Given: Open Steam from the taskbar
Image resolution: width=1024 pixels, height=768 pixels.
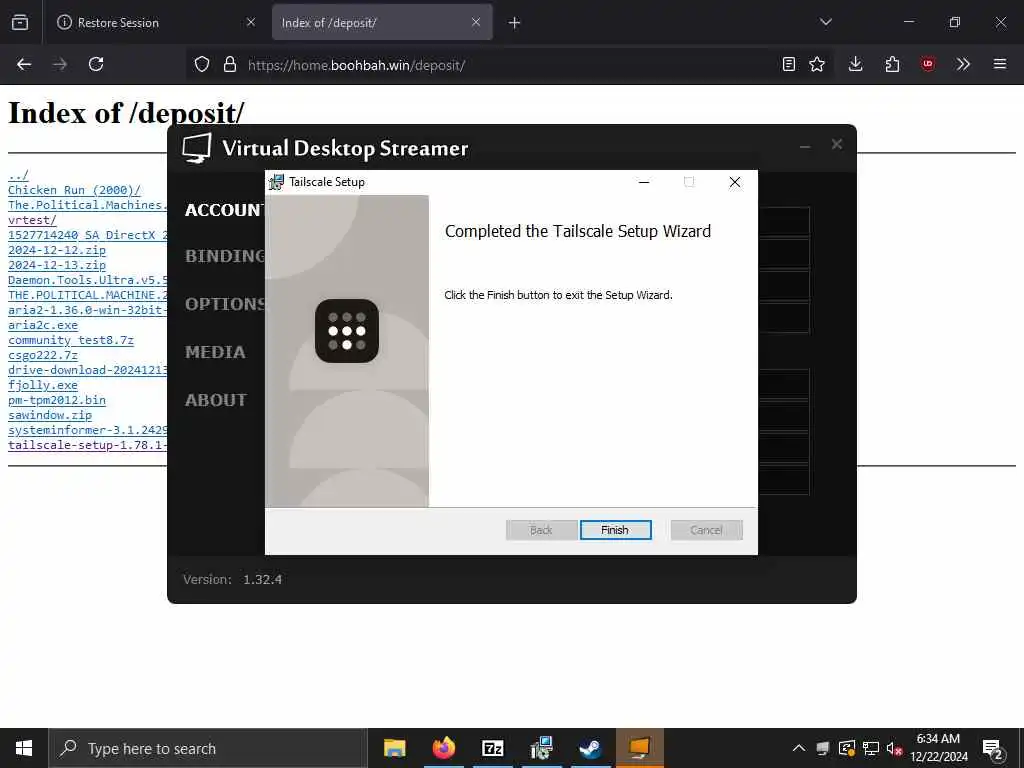Looking at the screenshot, I should 590,748.
